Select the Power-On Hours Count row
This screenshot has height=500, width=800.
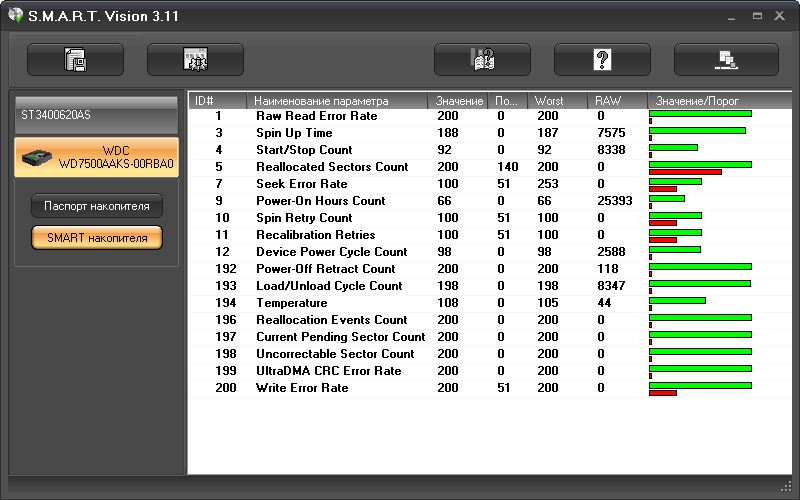coord(490,201)
